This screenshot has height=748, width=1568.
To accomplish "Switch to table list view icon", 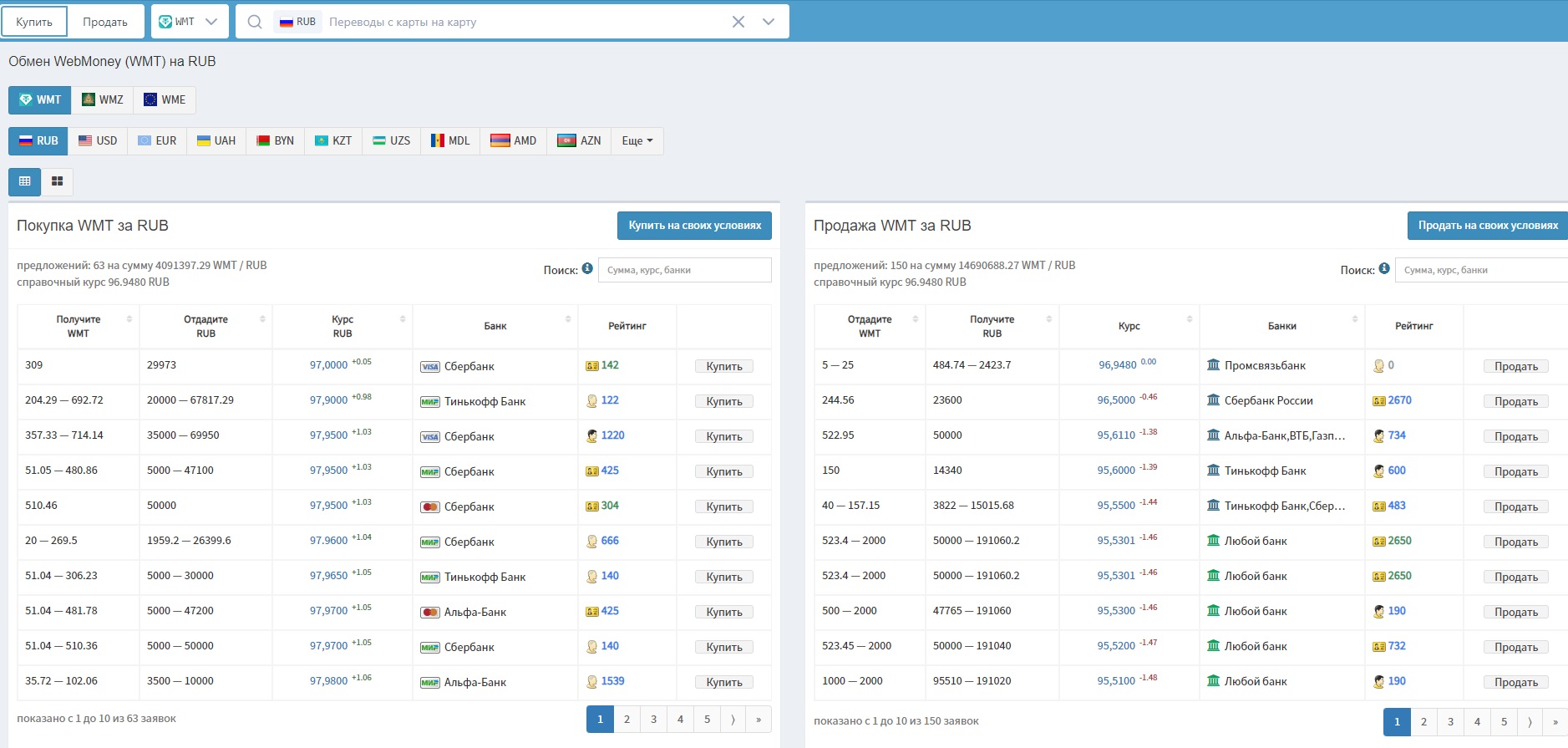I will [24, 181].
